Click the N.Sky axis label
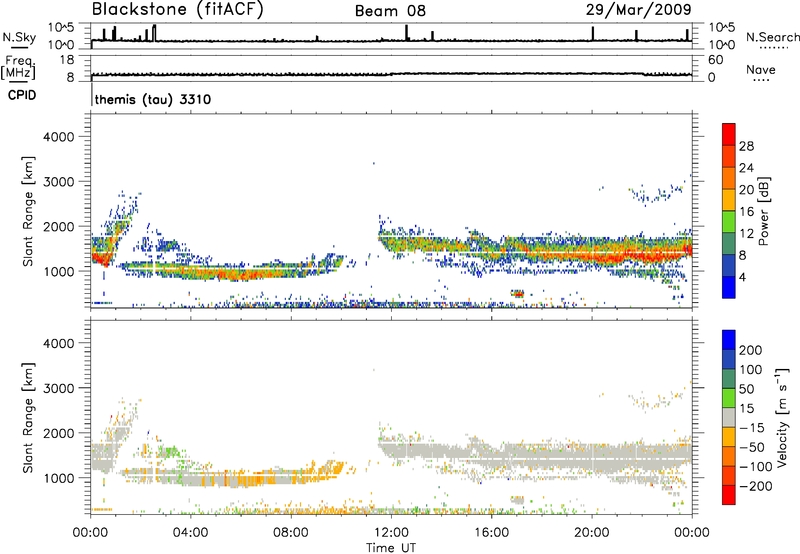 click(x=19, y=37)
